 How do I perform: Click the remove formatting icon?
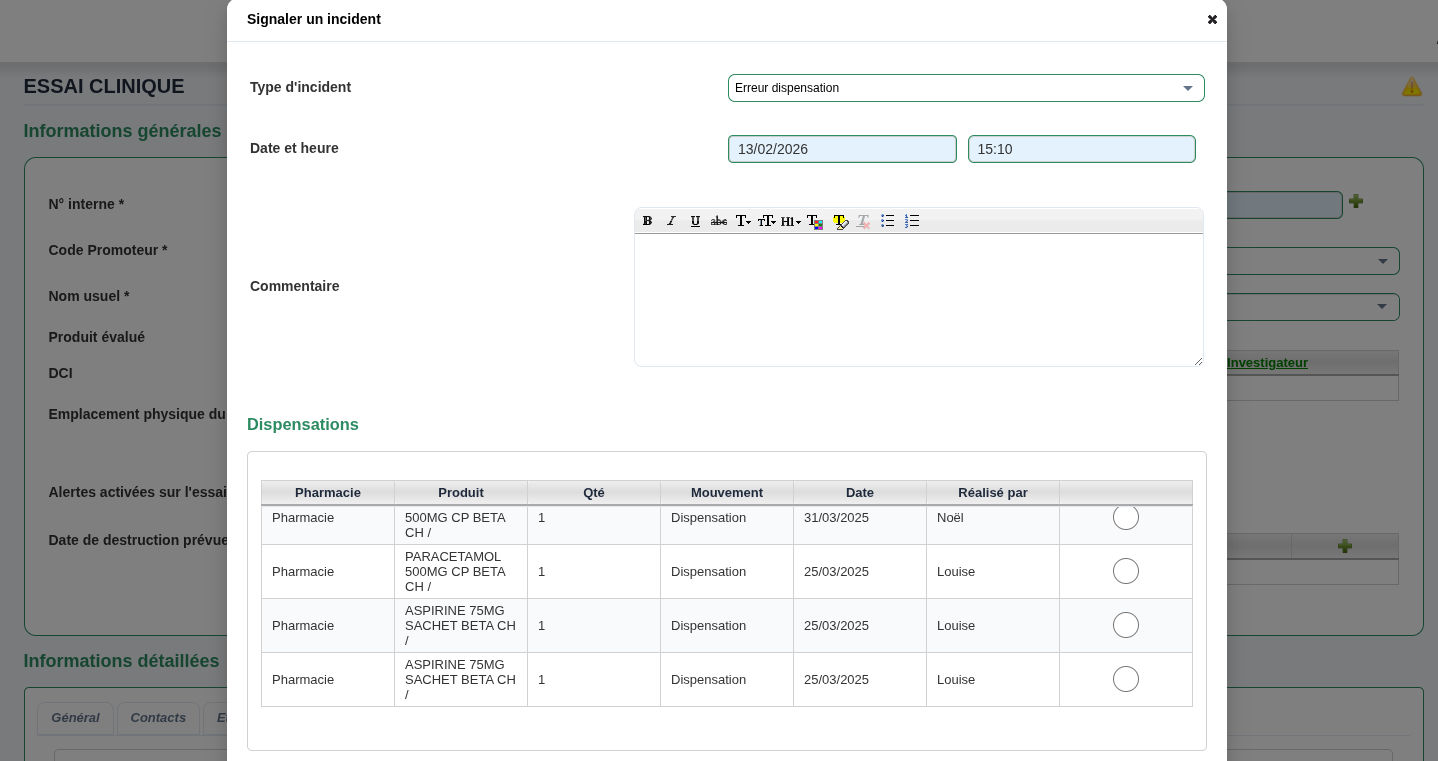coord(863,221)
